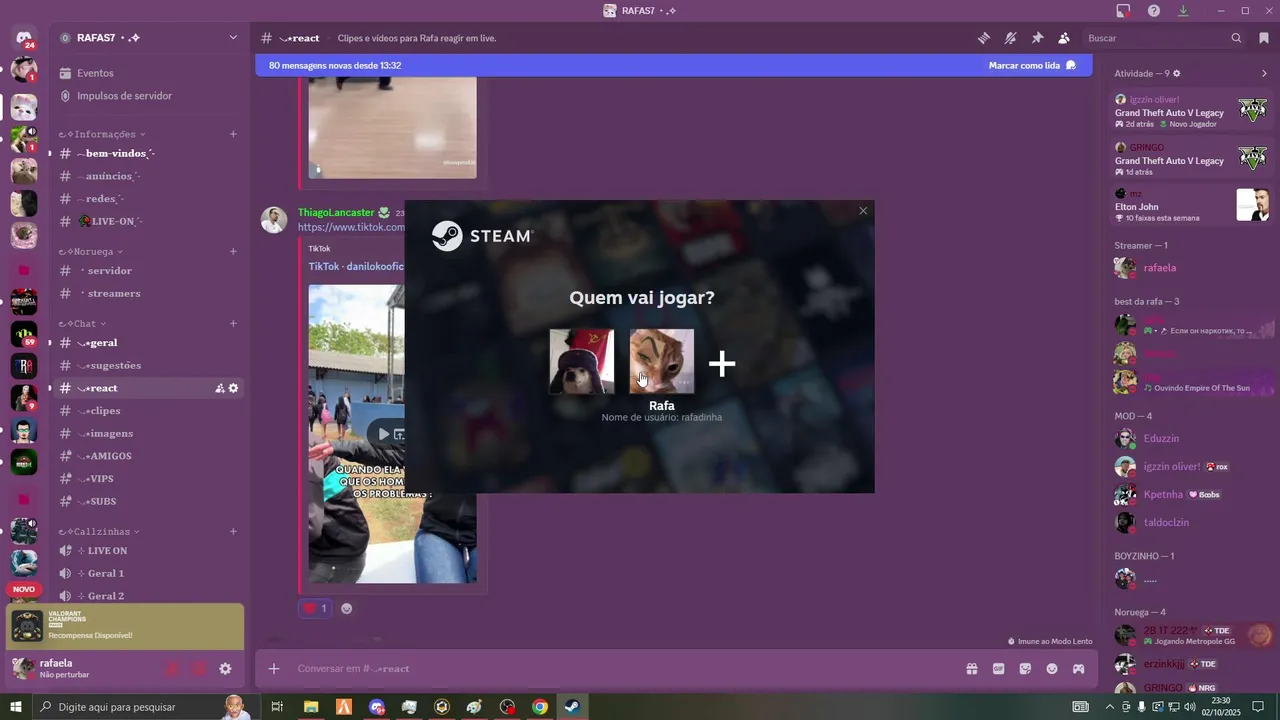Join the Geral 1 voice channel

pyautogui.click(x=148, y=574)
